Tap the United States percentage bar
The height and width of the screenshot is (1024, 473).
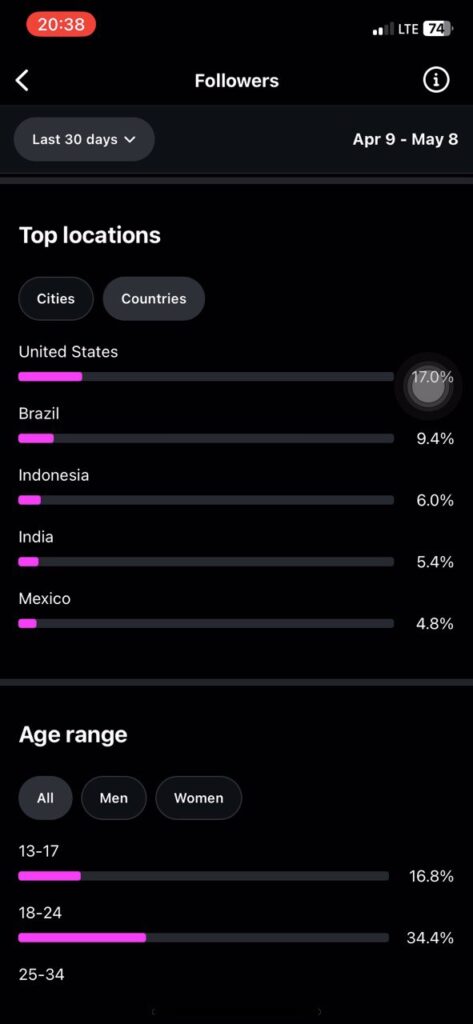click(206, 376)
